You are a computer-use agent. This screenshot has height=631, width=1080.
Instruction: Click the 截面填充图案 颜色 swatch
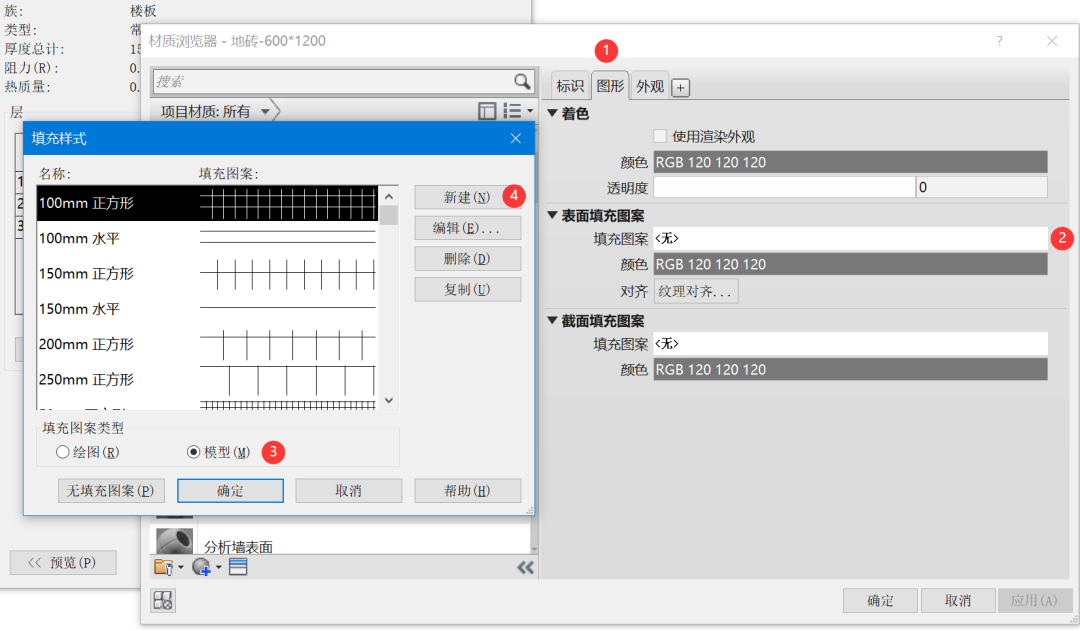(851, 370)
